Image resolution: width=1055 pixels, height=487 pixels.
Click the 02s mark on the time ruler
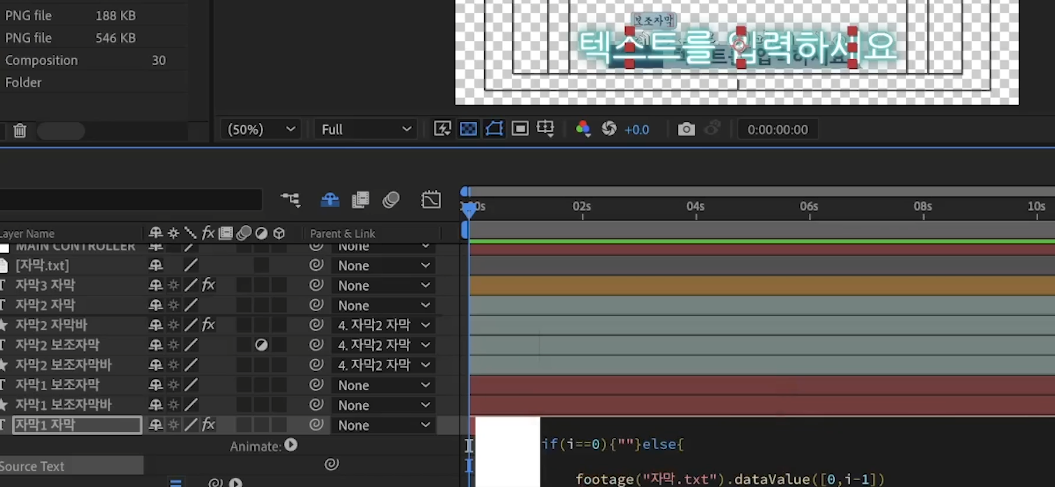[581, 207]
